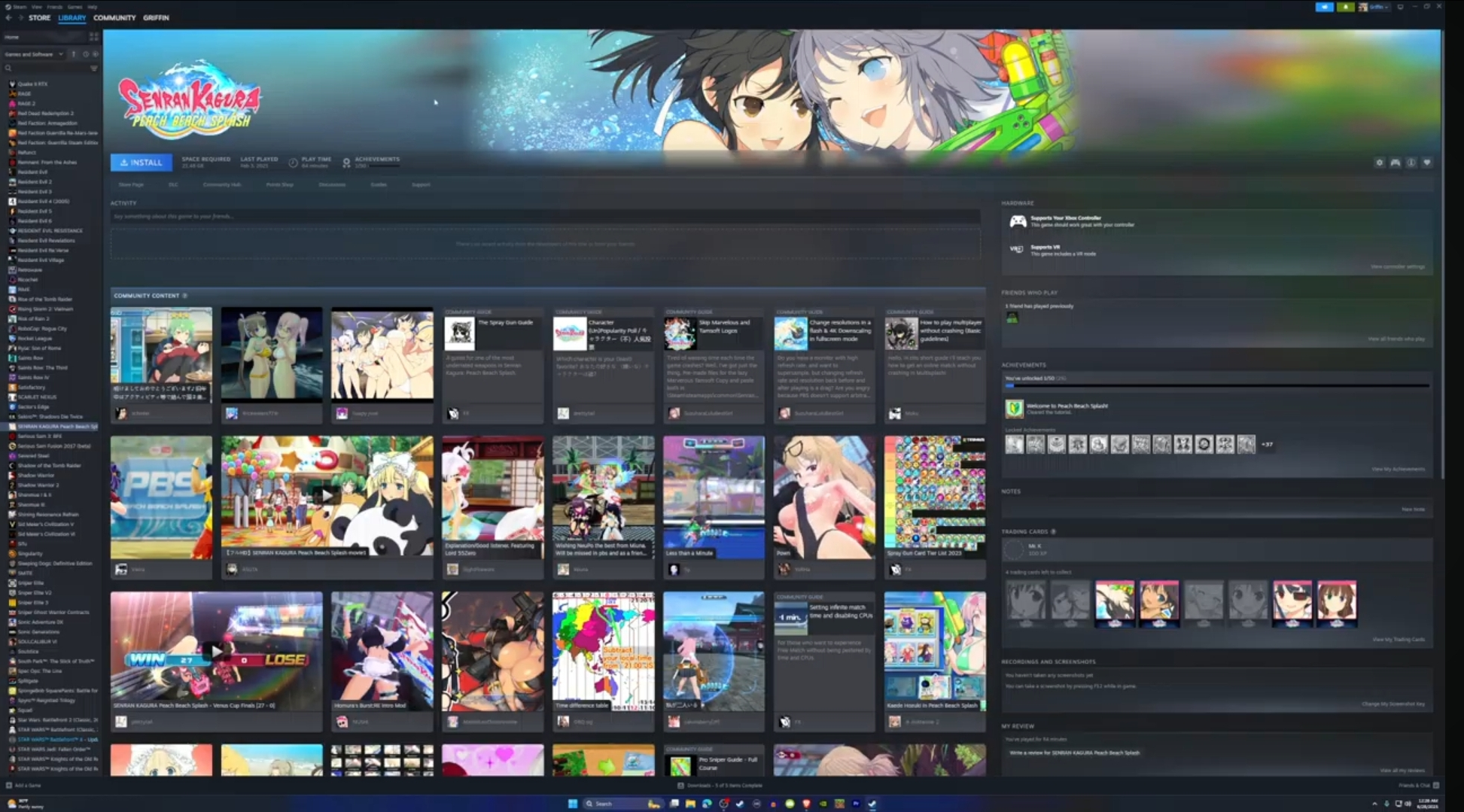Screen dimensions: 1464x812
Task: Click View My Trading Cards link
Action: 1399,640
